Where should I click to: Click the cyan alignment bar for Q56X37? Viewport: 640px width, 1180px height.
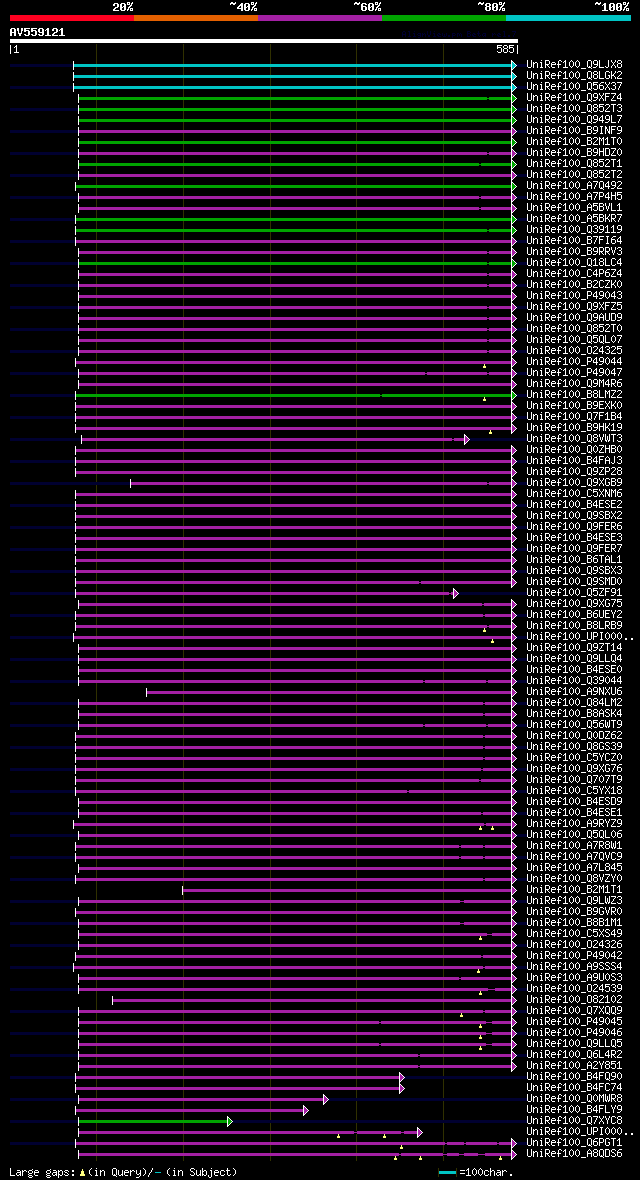292,87
